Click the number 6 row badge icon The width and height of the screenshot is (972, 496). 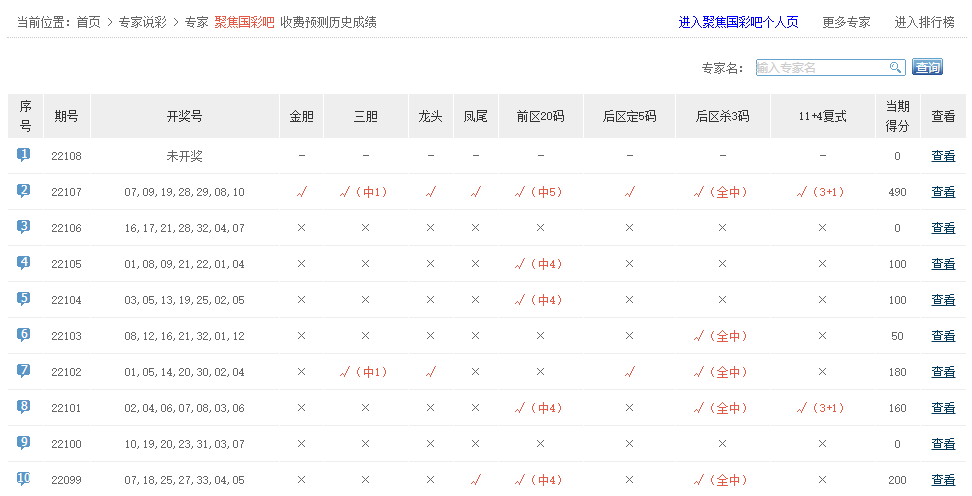click(24, 335)
